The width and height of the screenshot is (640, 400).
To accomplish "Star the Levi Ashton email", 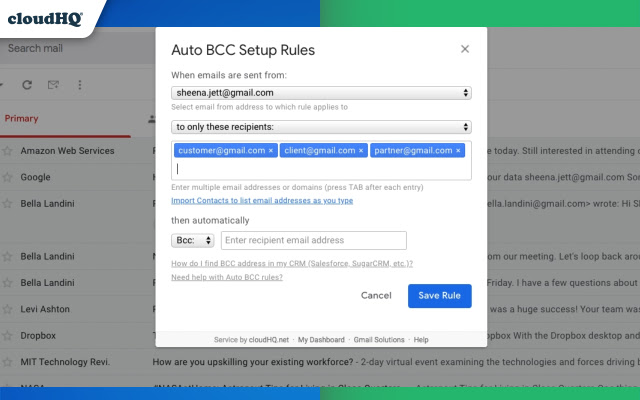I will point(8,309).
